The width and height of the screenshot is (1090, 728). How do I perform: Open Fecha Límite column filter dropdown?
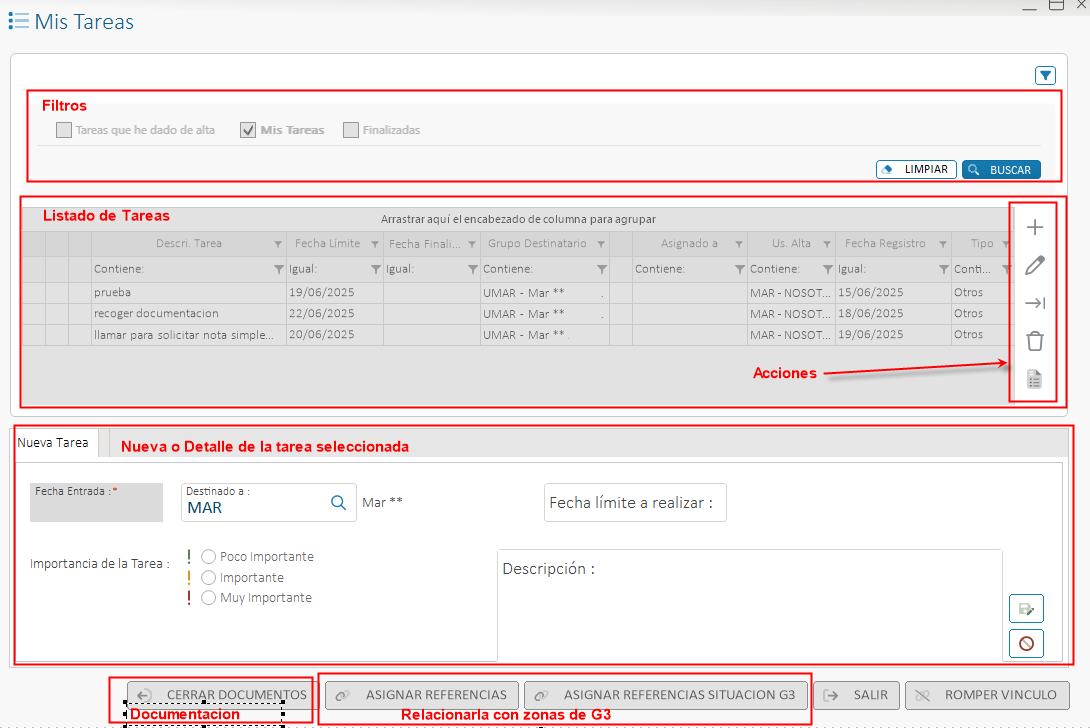[x=375, y=244]
